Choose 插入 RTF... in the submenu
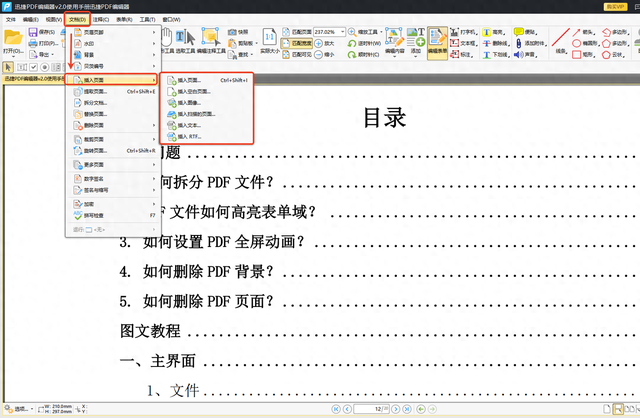 pos(208,136)
